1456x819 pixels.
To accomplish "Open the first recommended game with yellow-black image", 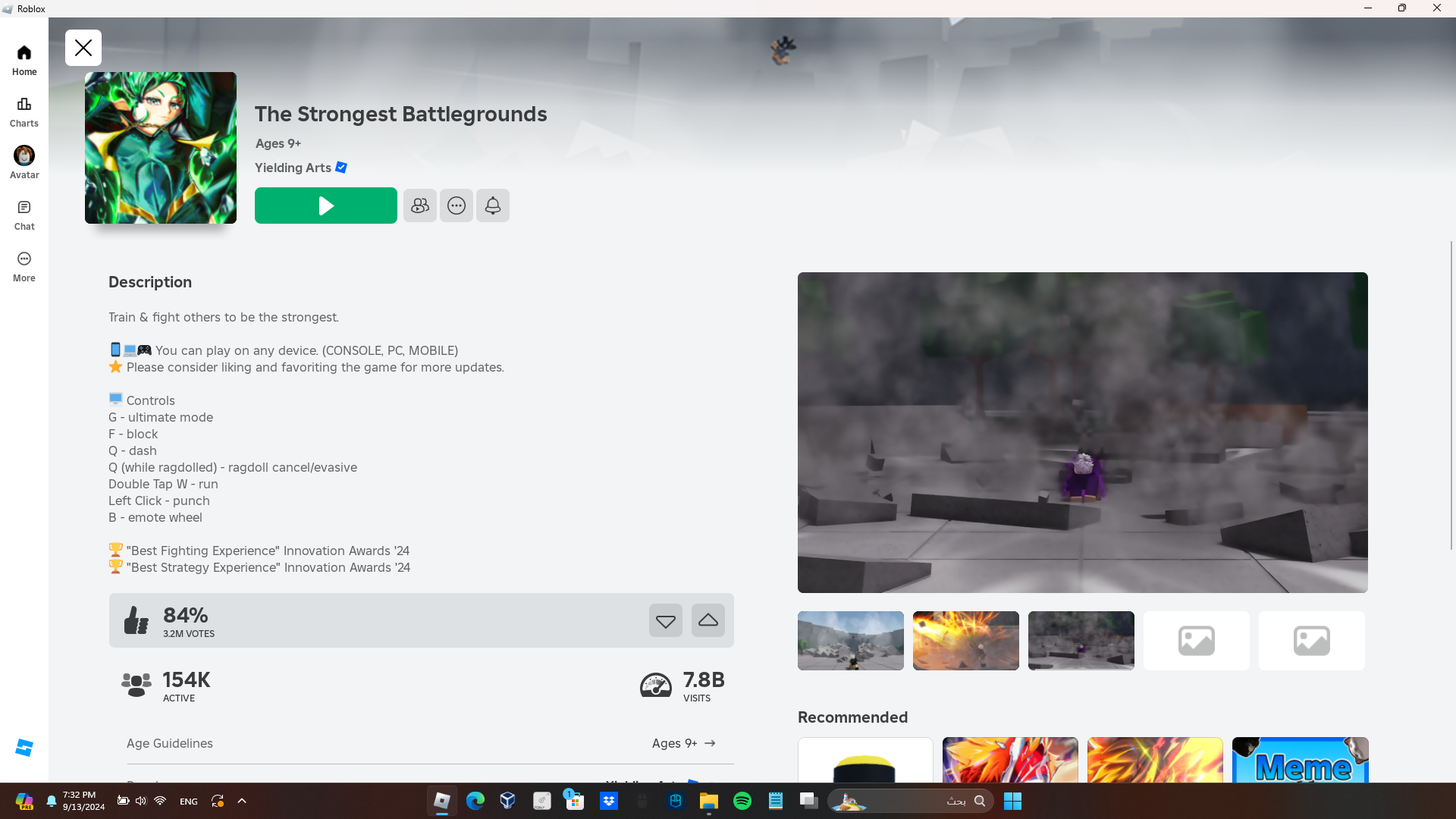I will click(866, 760).
